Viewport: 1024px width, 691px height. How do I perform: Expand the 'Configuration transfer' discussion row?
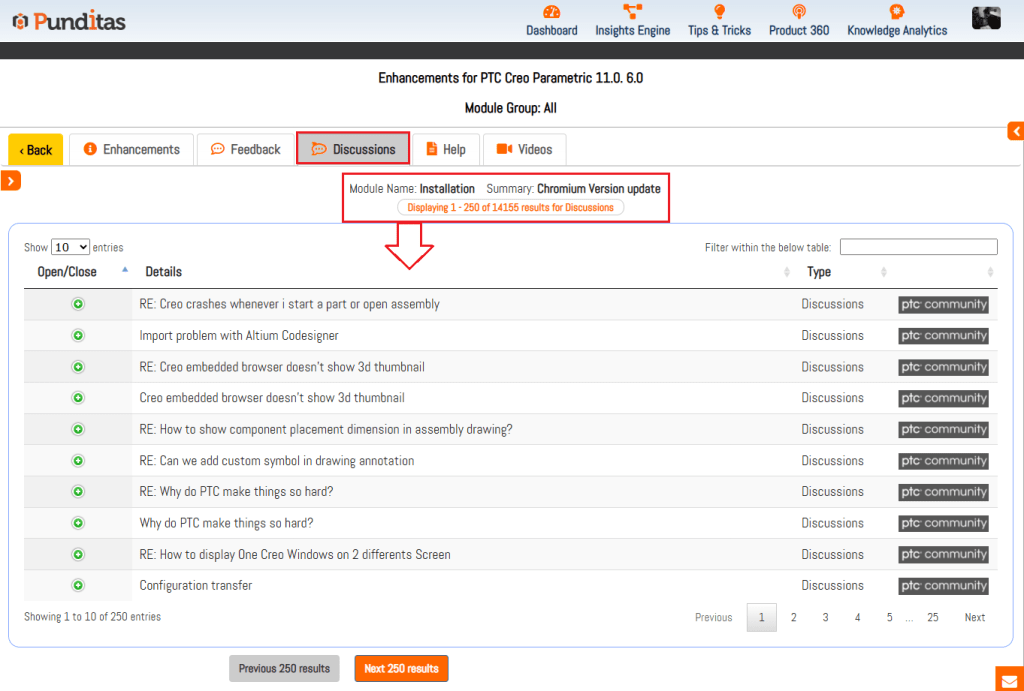click(x=78, y=586)
